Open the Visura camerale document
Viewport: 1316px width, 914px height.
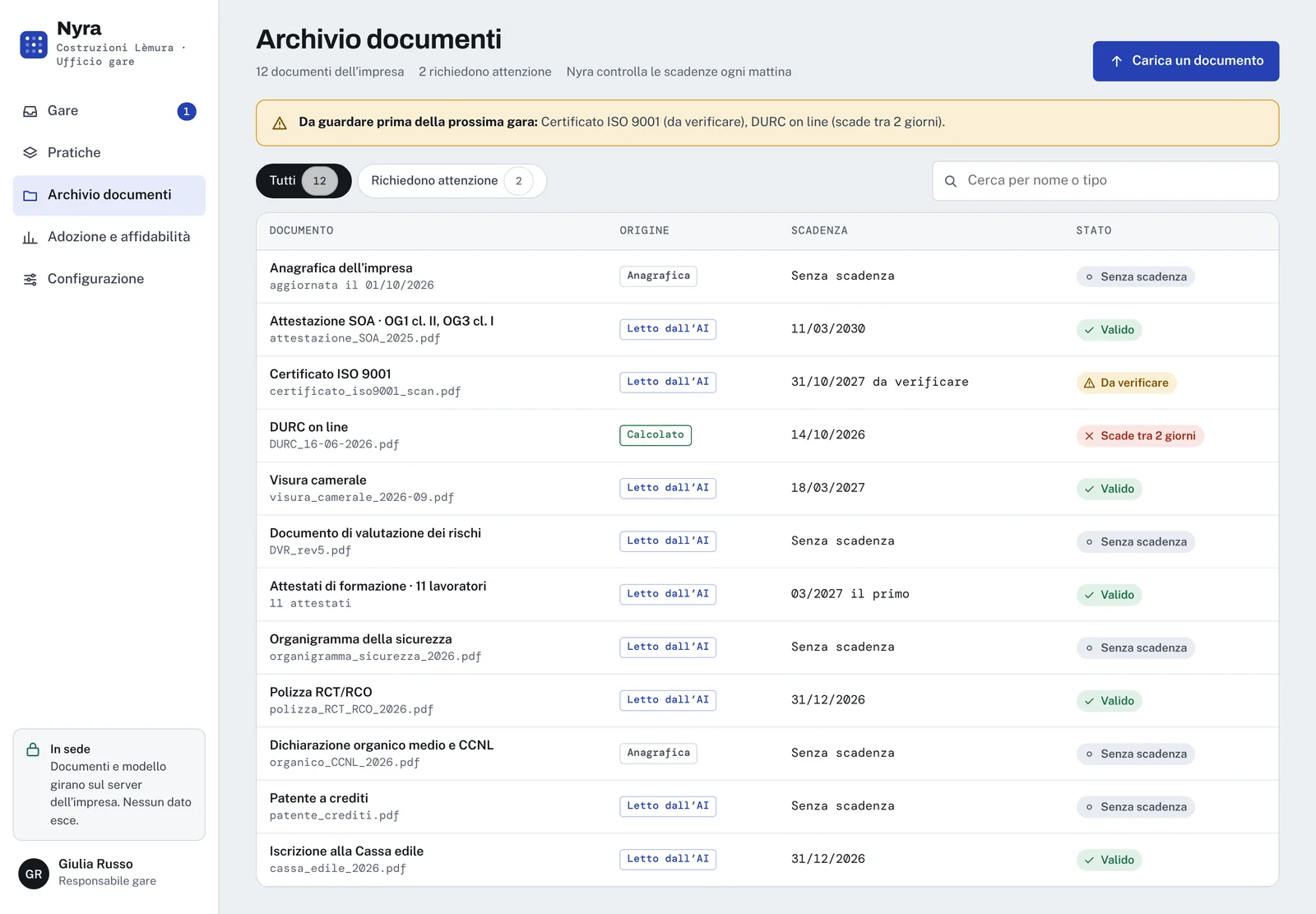tap(767, 489)
